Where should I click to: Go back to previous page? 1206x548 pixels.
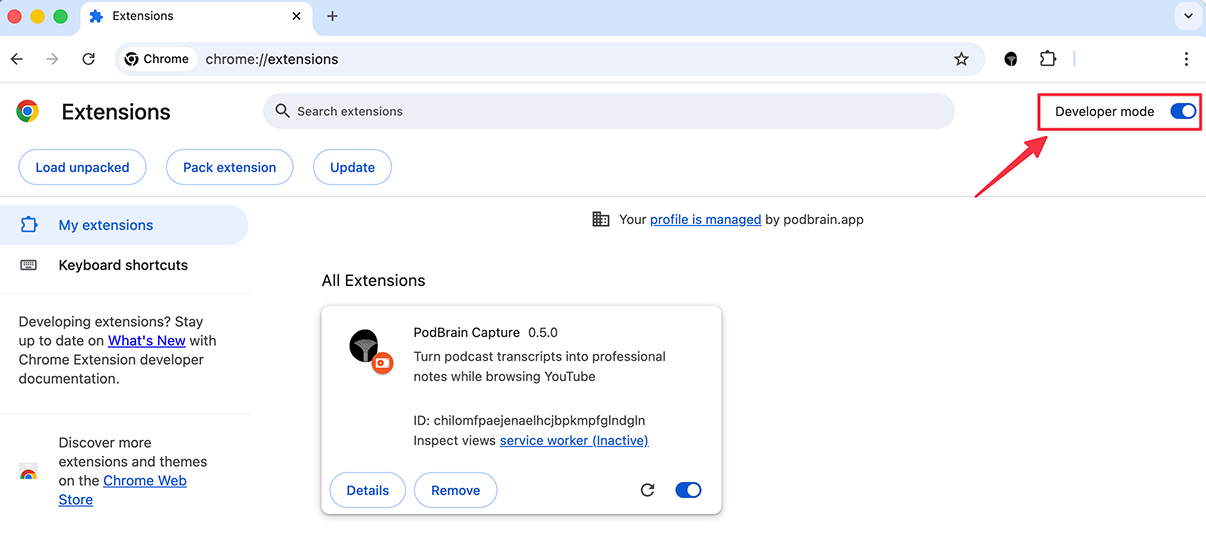(x=17, y=59)
